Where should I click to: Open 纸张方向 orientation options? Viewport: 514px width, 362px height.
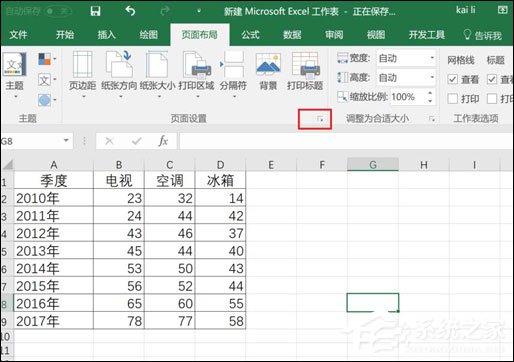[119, 75]
